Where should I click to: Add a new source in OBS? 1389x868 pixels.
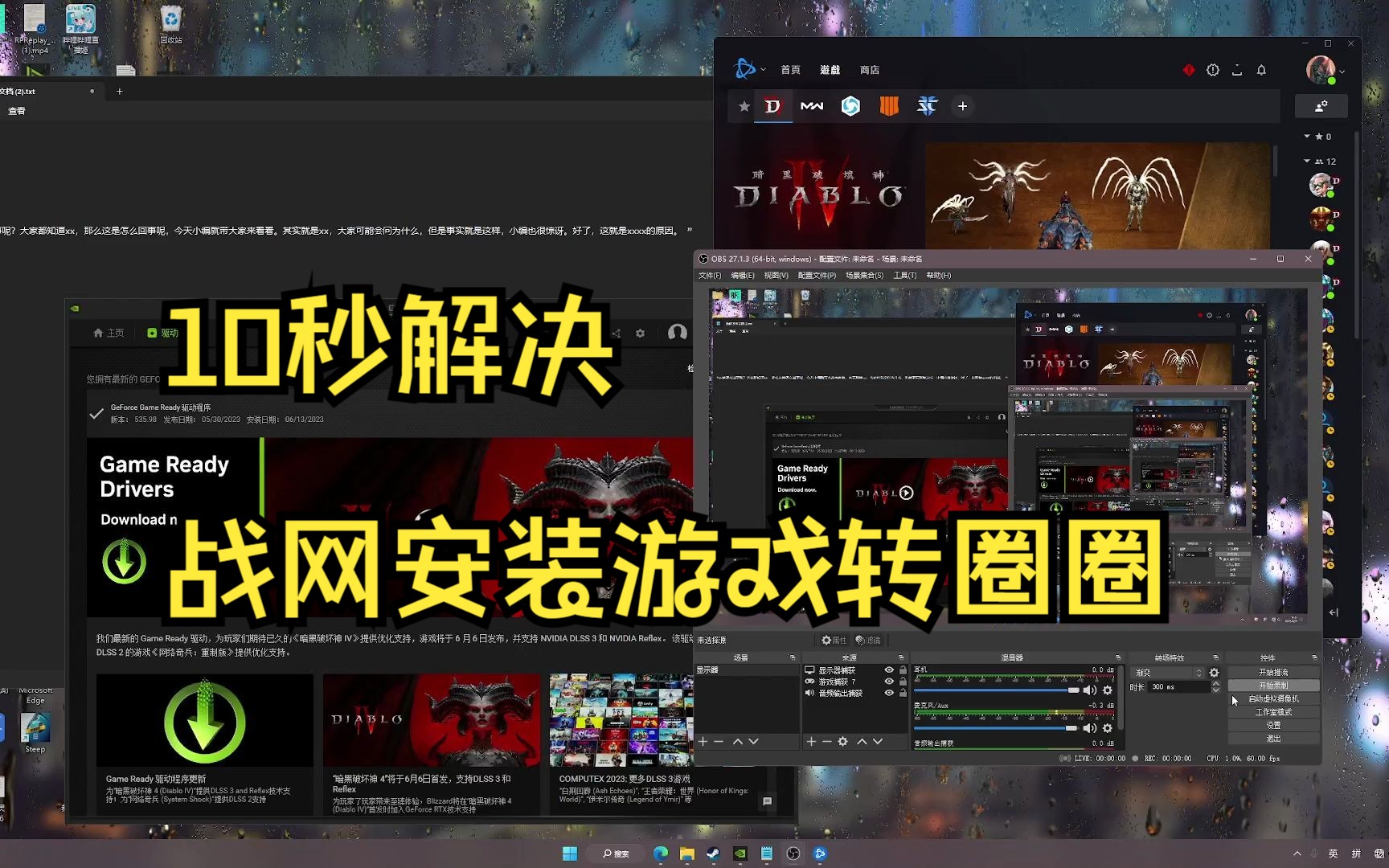[812, 741]
